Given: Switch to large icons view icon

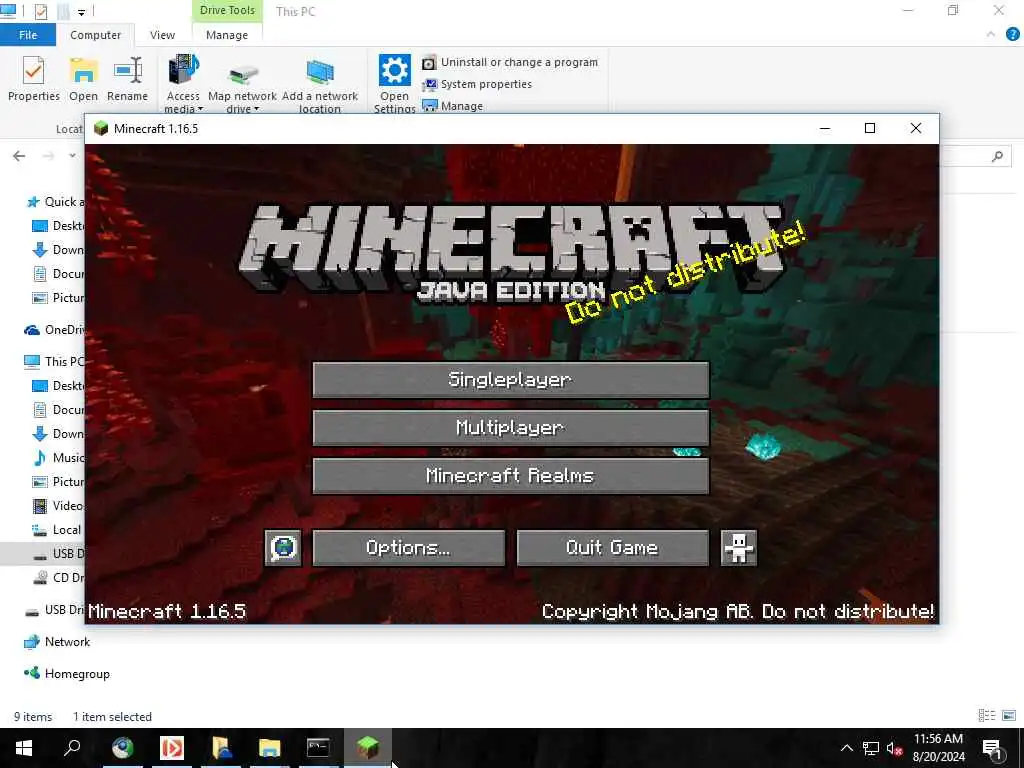Looking at the screenshot, I should [1009, 716].
